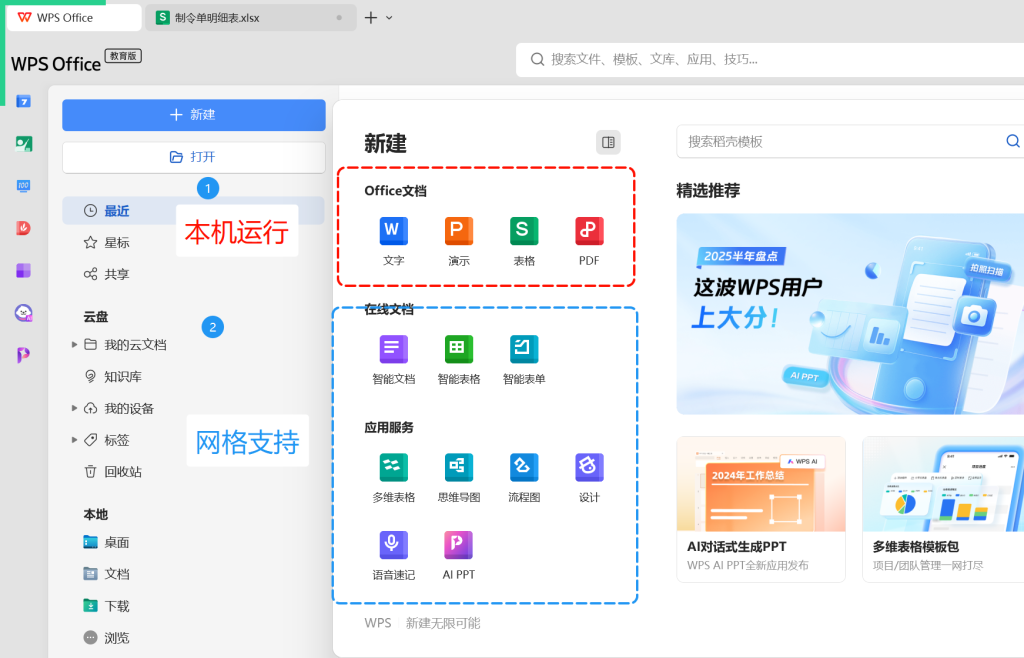Launch 思维导图 mind map
Image resolution: width=1024 pixels, height=658 pixels.
(x=458, y=477)
